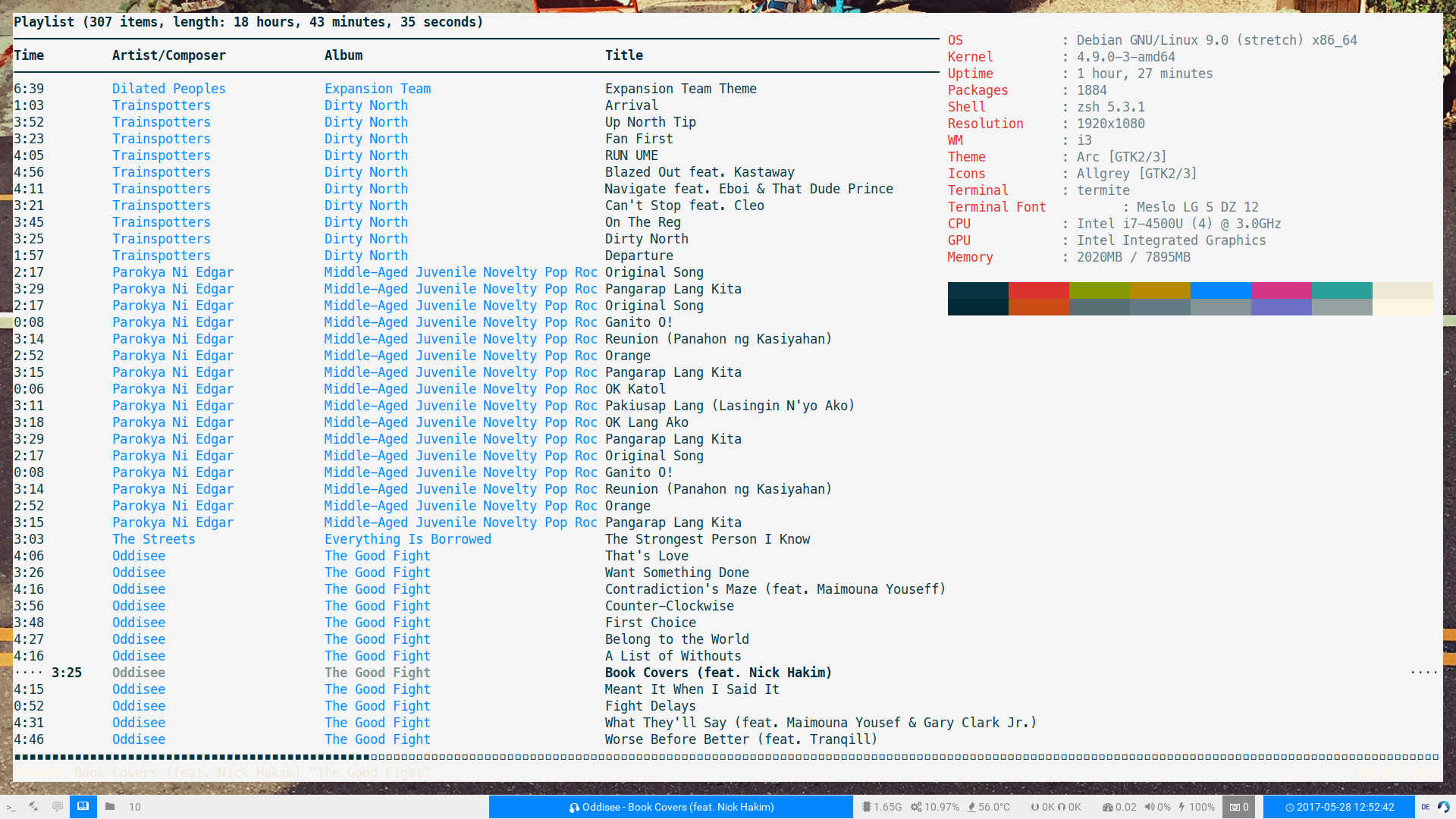Click the violet color swatch

coord(1282,307)
